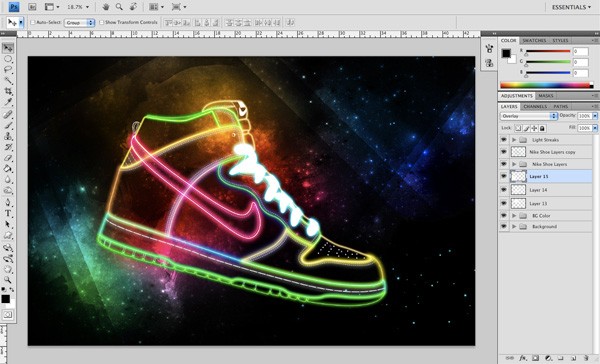Switch to the Styles tab
Screen dimensions: 600x364
(560, 41)
